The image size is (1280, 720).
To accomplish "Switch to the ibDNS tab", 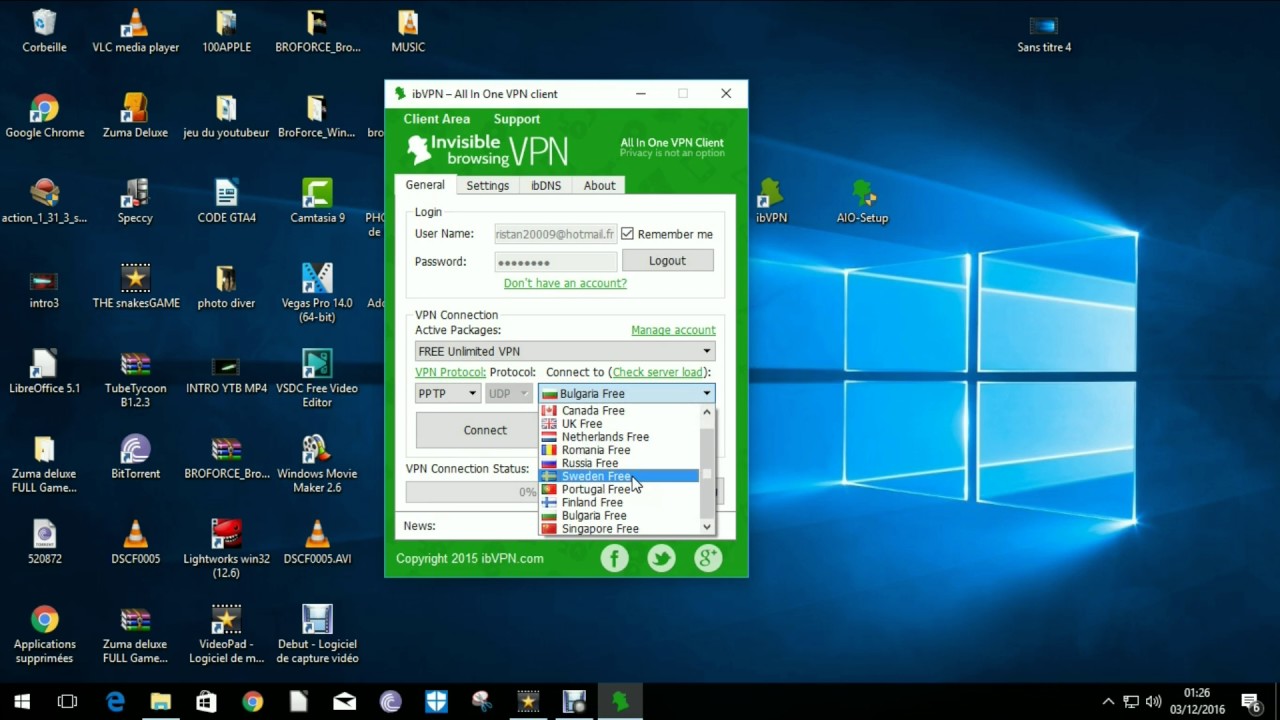I will 546,186.
